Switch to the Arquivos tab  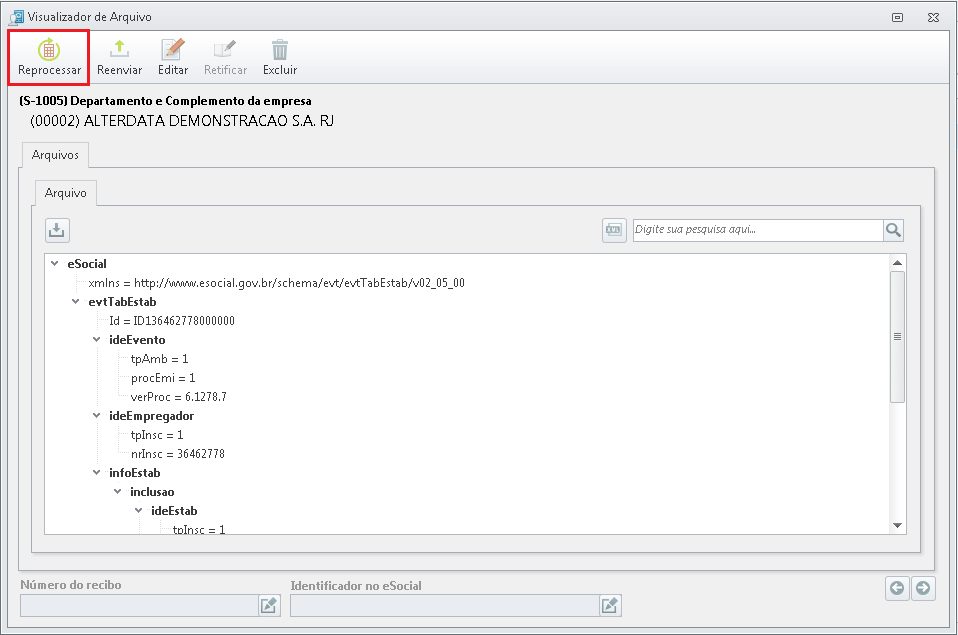pos(55,155)
